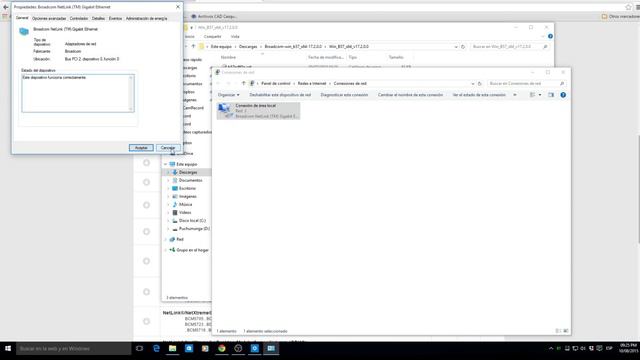Switch to the Opciones avanzadas tab

[49, 18]
